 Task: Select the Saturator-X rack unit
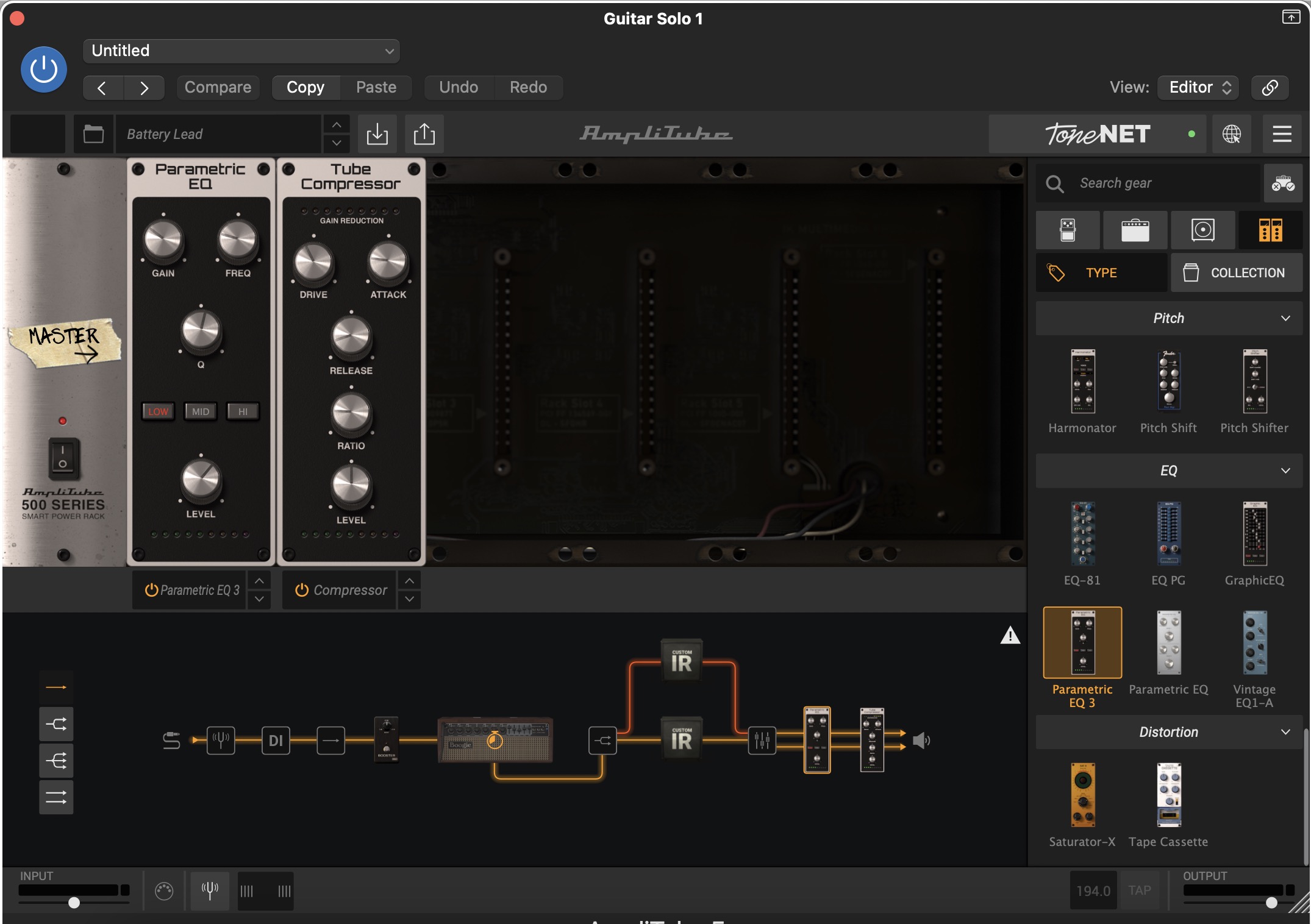tap(1083, 795)
